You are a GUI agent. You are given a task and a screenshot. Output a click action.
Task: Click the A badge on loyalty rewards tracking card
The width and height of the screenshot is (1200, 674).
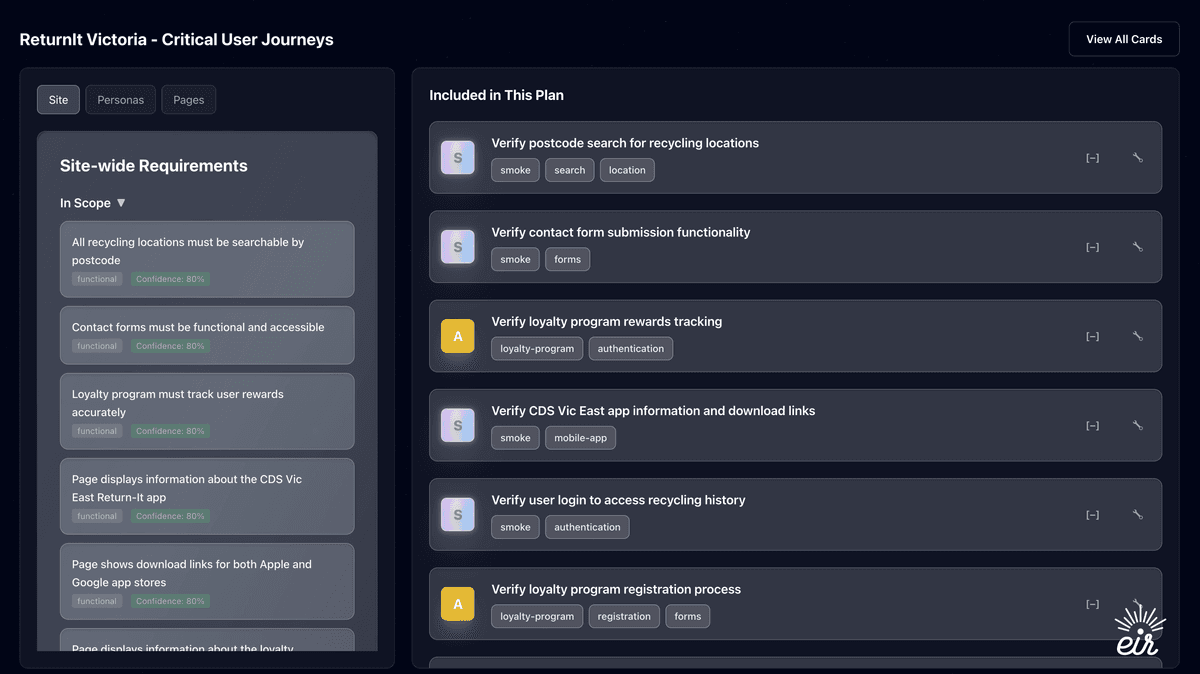pyautogui.click(x=457, y=336)
